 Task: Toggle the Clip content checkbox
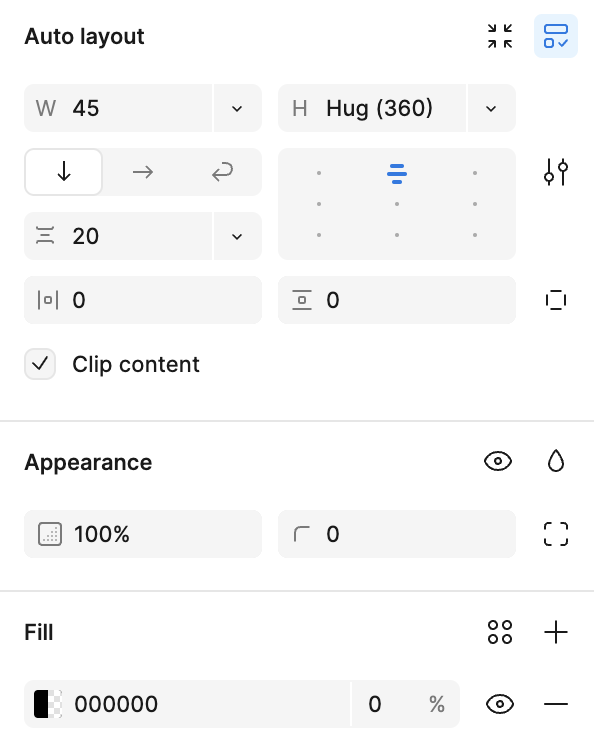[40, 364]
